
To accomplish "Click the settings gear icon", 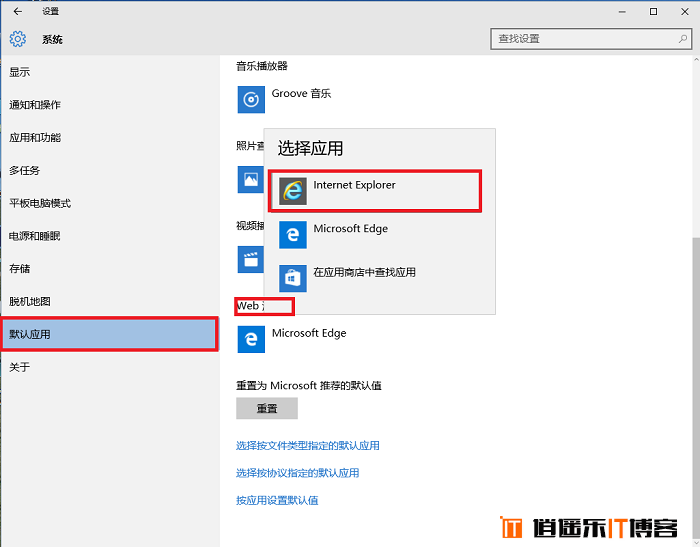I will (x=18, y=39).
